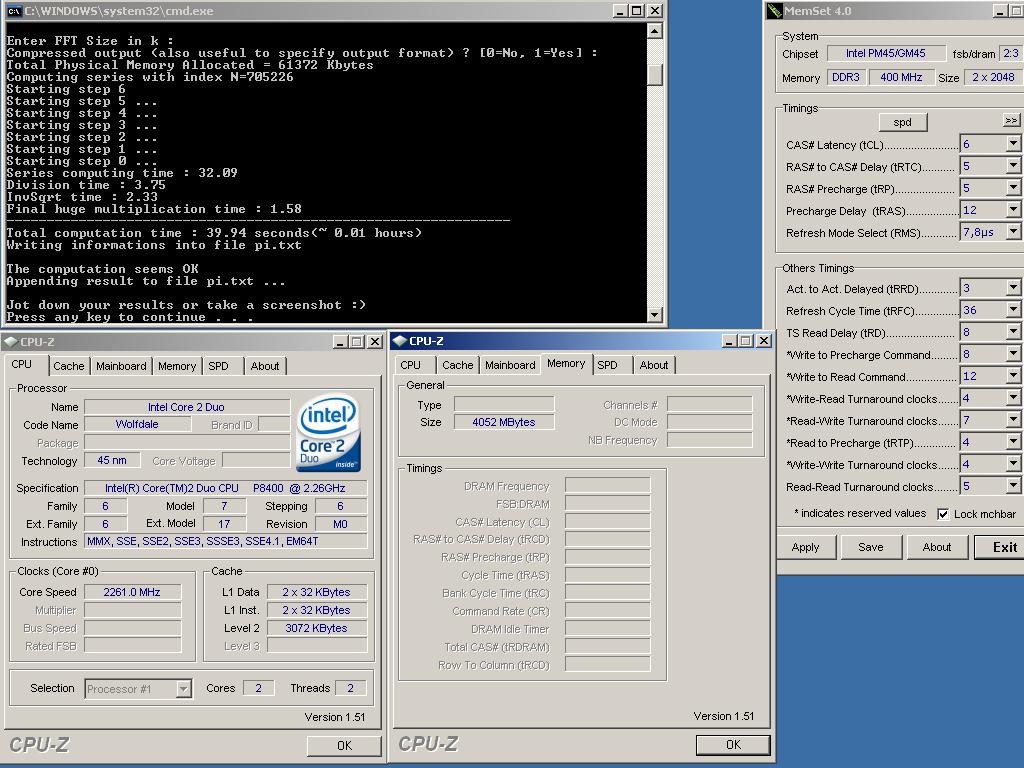Toggle the Lock mchbar checkbox
Screen dimensions: 1024x768
coord(943,514)
